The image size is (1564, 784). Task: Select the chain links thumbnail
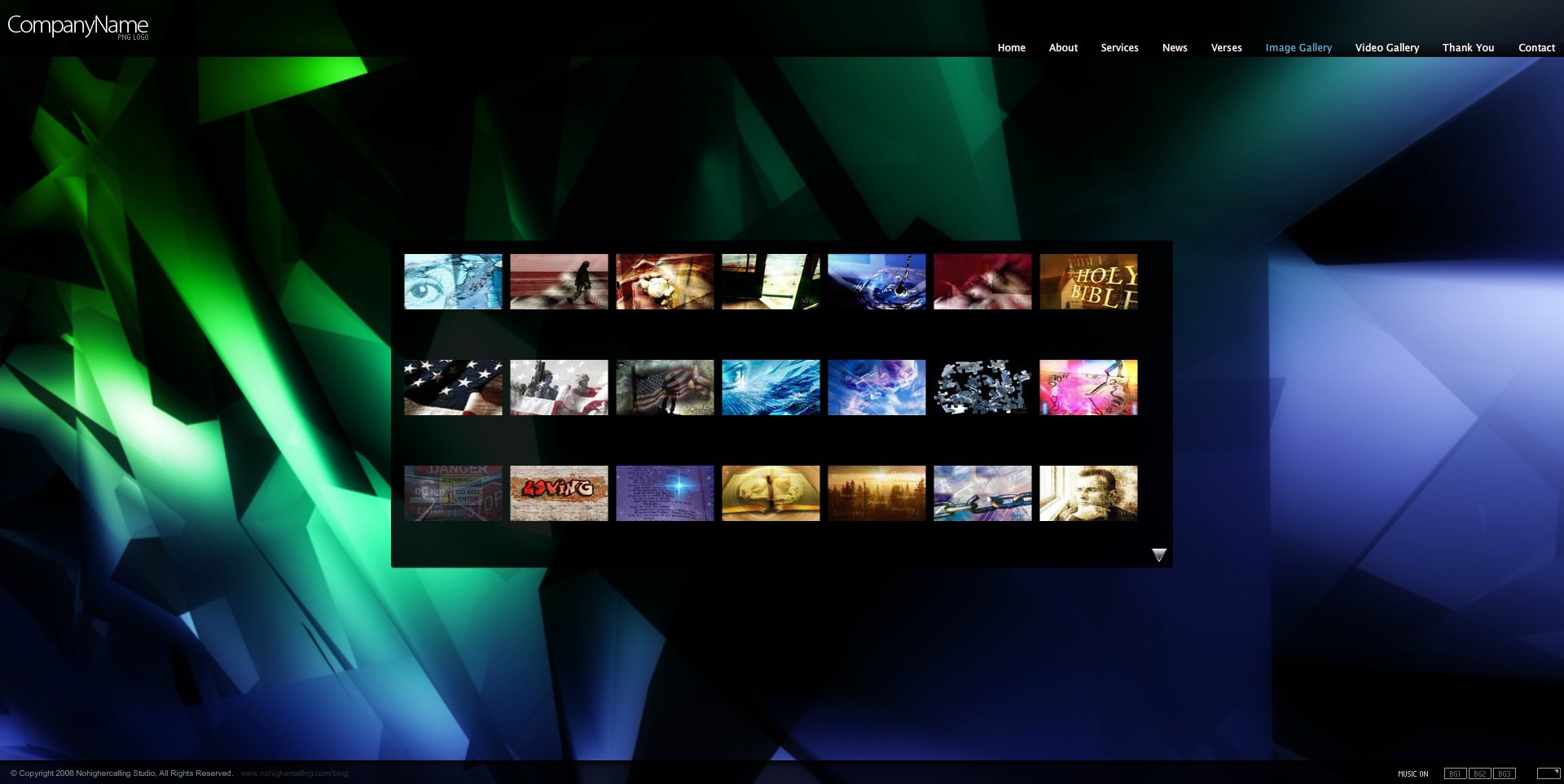click(982, 493)
